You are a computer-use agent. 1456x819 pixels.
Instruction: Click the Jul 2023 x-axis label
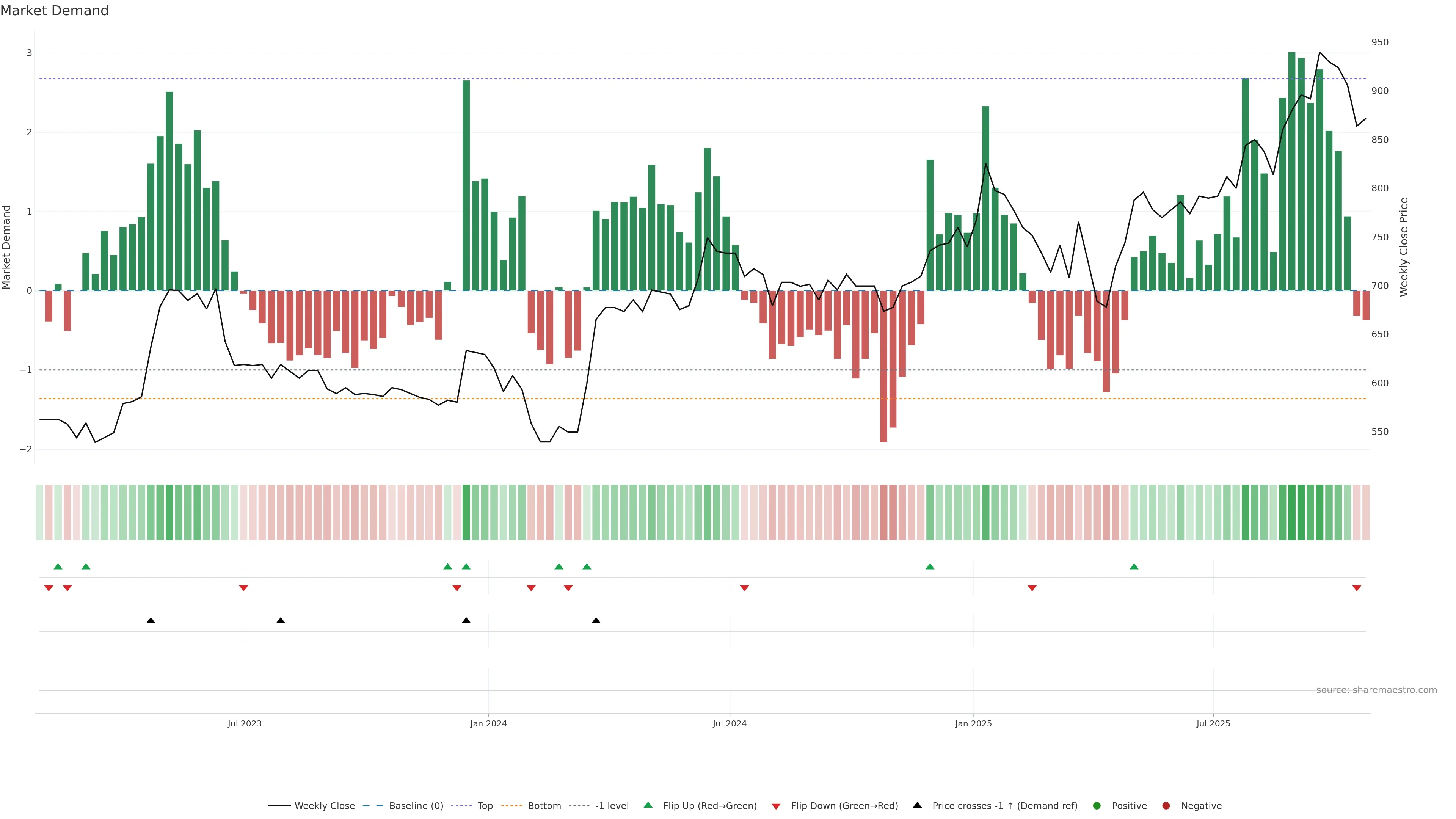point(245,723)
